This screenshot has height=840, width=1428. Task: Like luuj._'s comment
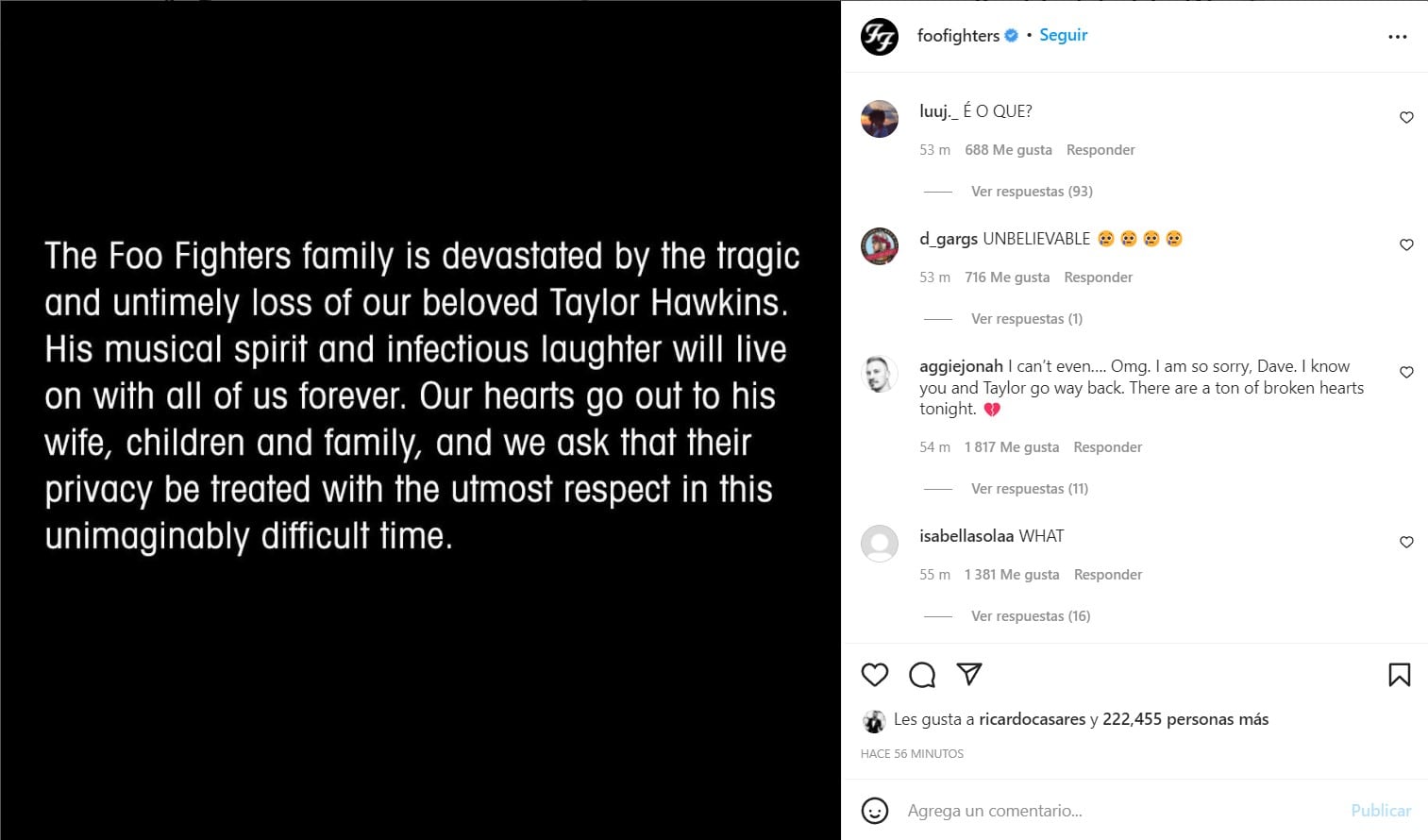[1406, 118]
